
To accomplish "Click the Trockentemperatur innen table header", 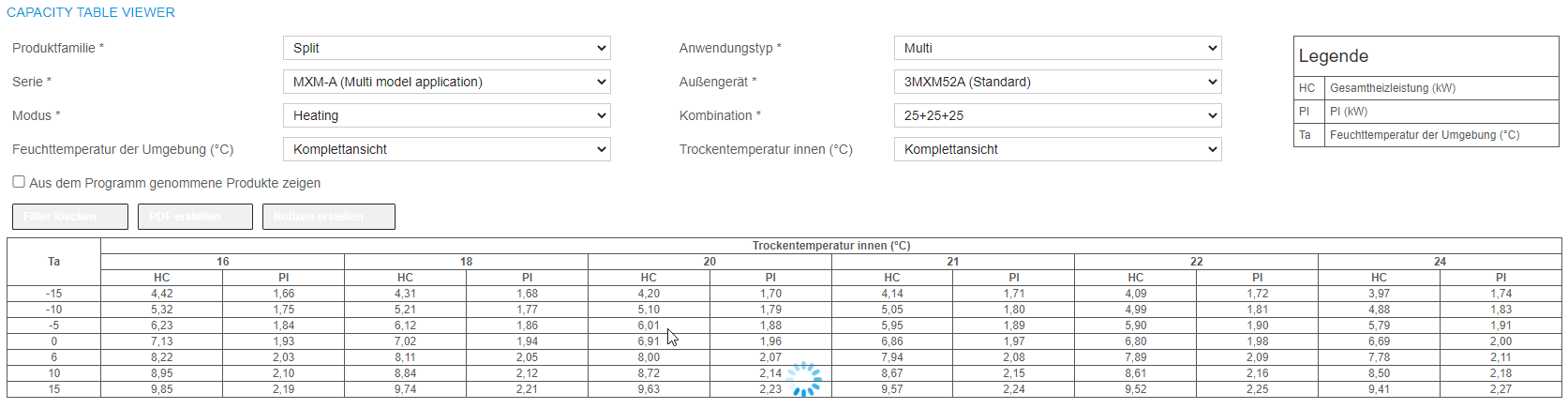I will [831, 246].
